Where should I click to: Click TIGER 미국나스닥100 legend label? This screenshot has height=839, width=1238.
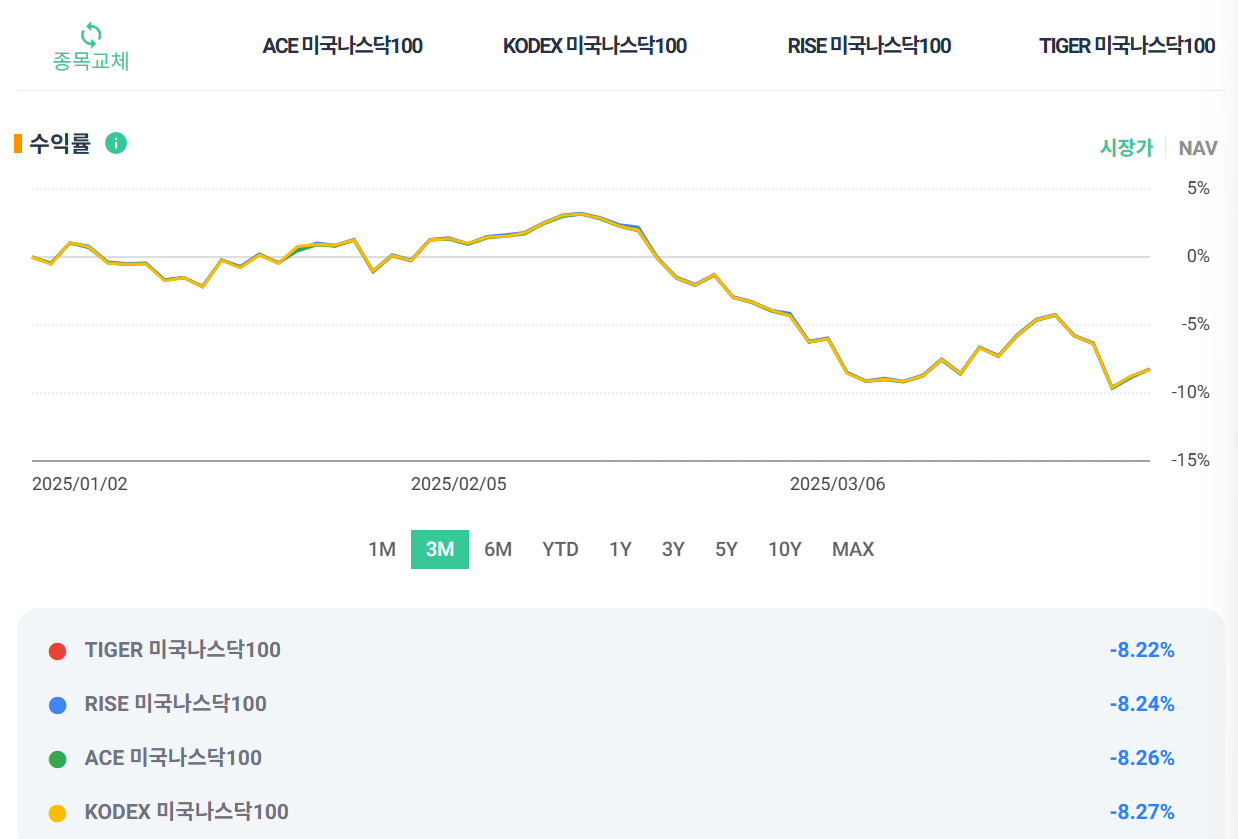coord(183,650)
